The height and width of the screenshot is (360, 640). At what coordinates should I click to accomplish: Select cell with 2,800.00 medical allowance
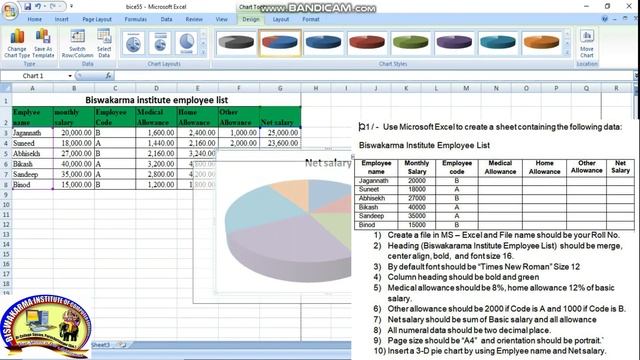click(x=156, y=174)
